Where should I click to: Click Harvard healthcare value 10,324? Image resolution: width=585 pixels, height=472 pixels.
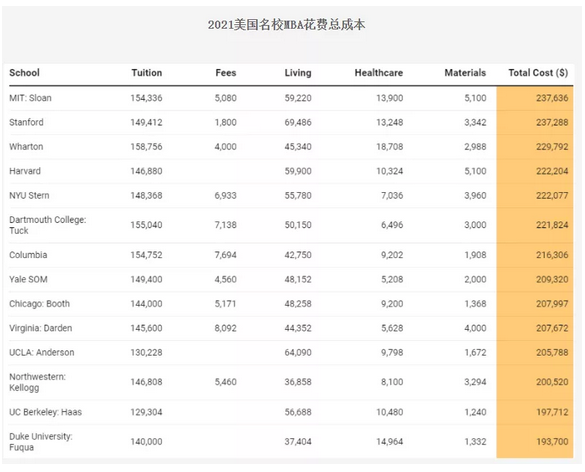point(390,171)
